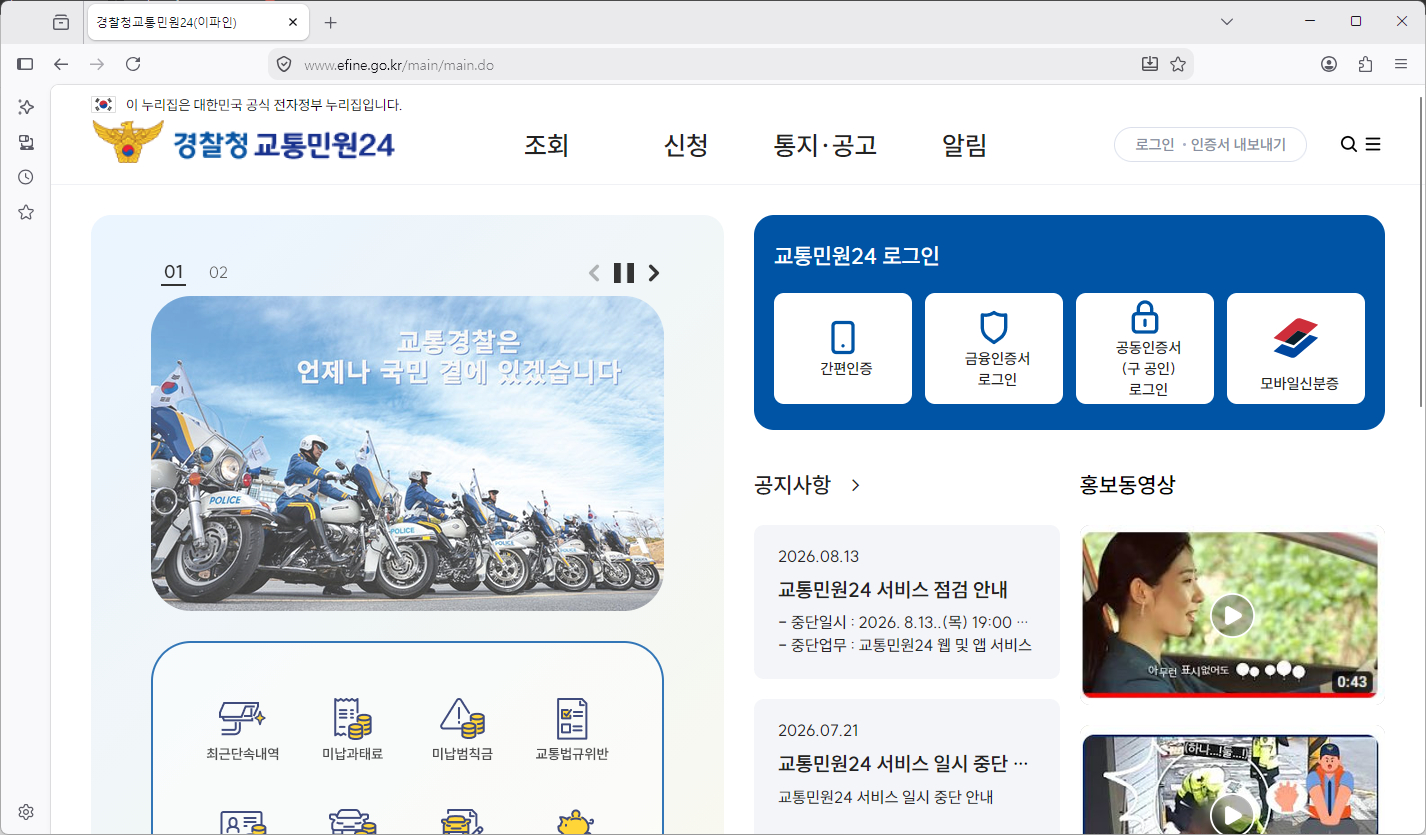1426x835 pixels.
Task: Open the 알림 menu
Action: point(964,145)
